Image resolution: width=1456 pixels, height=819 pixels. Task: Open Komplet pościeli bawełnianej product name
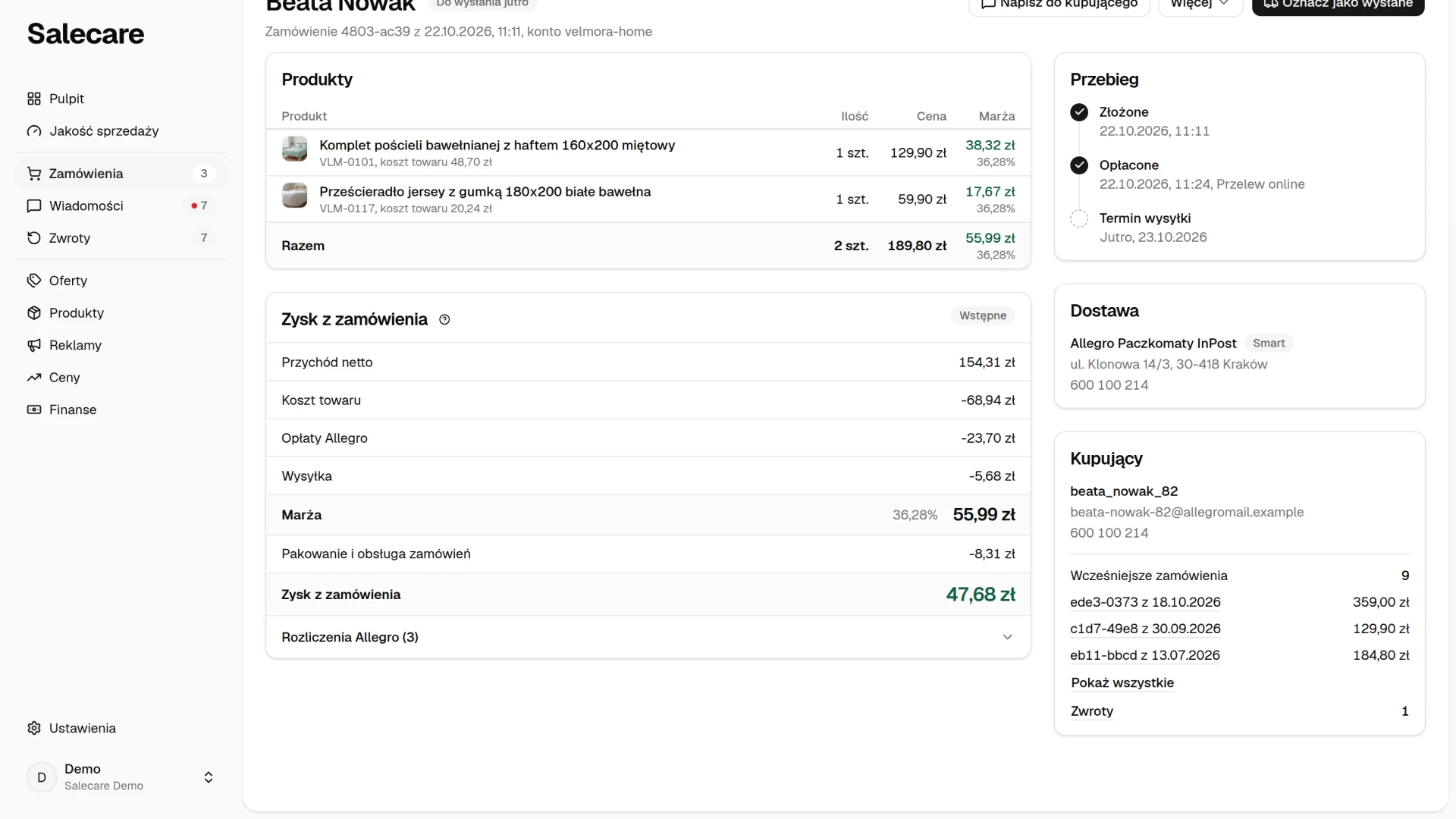pos(497,145)
